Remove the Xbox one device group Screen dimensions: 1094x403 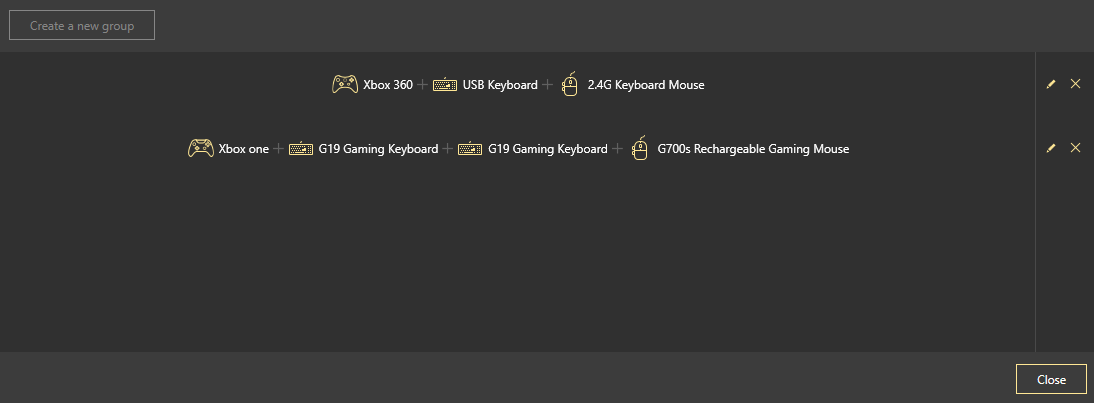tap(1076, 148)
